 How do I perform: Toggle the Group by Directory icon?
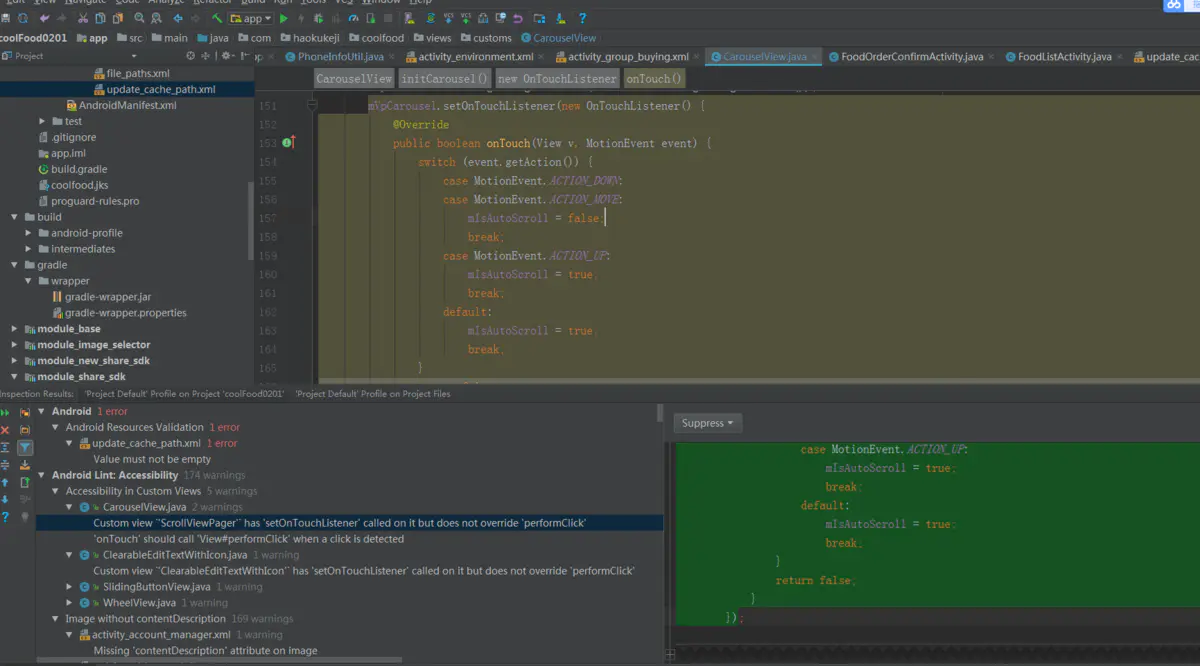tap(25, 429)
